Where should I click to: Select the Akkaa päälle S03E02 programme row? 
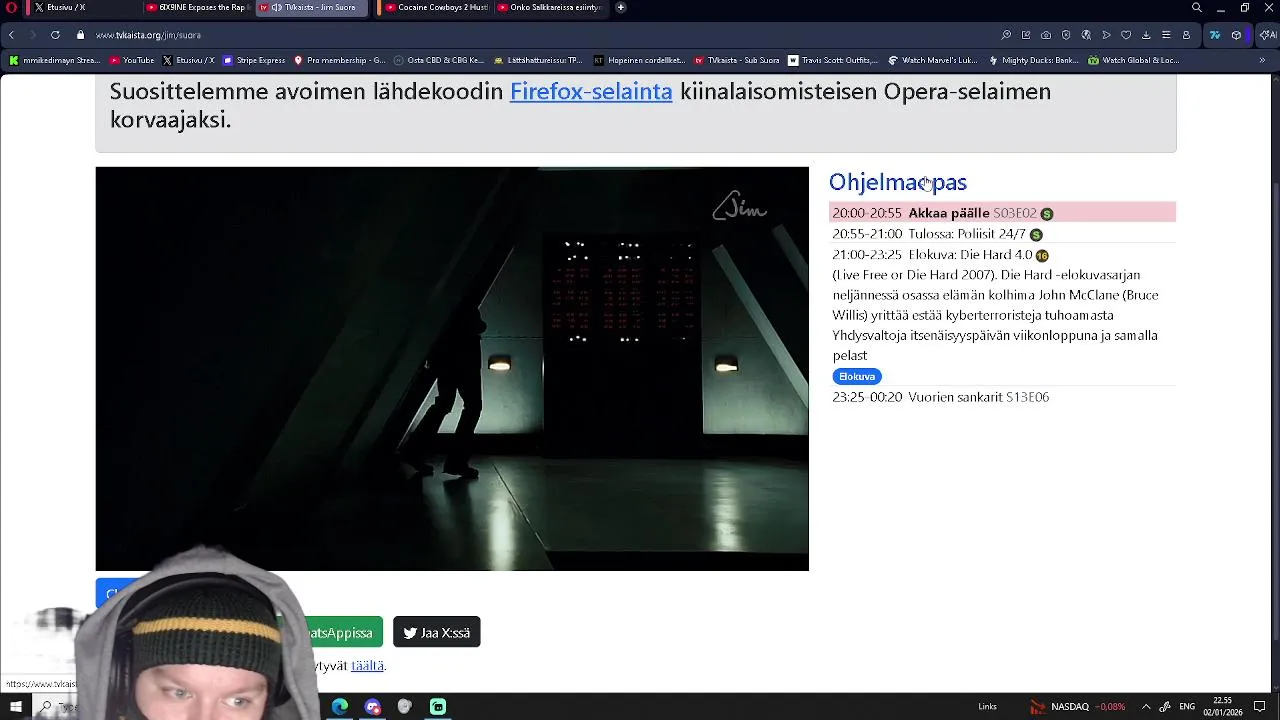coord(1002,213)
